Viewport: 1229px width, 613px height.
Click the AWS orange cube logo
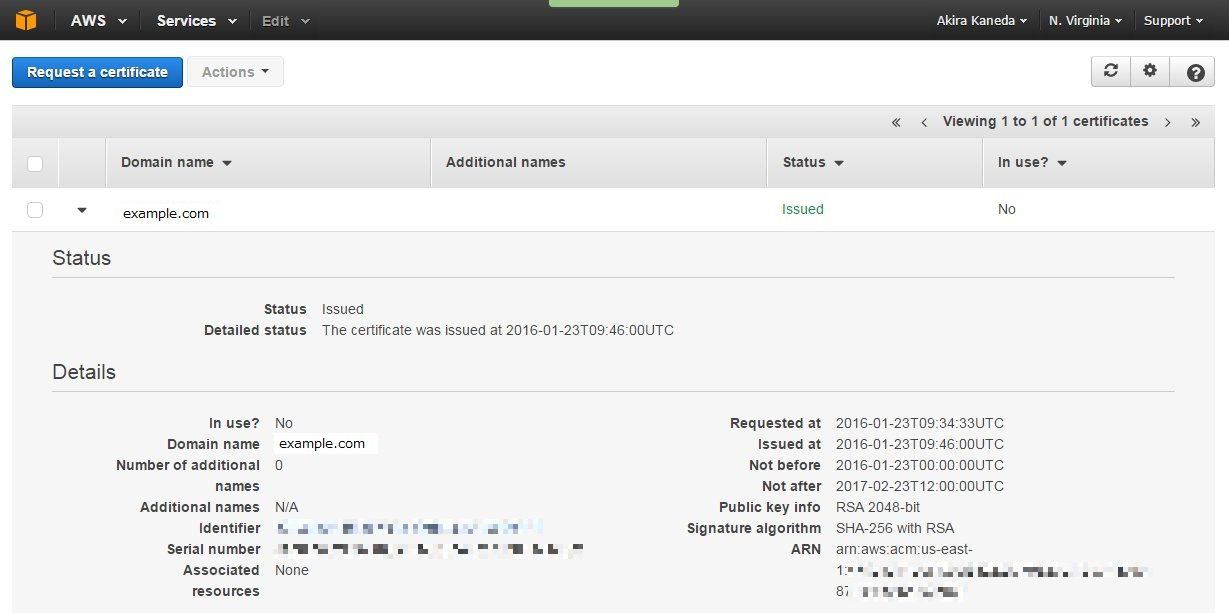[x=25, y=20]
